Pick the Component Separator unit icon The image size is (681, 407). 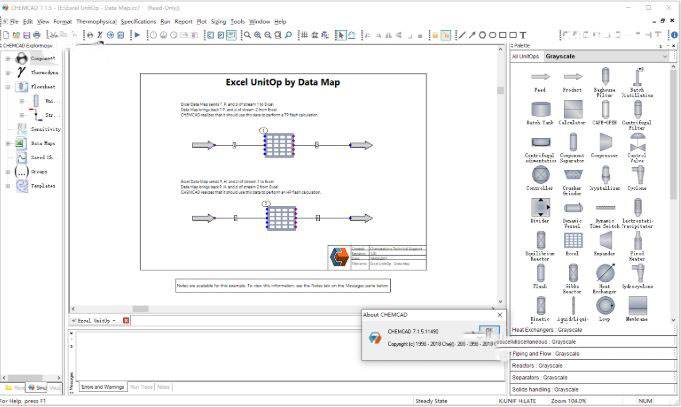[573, 142]
